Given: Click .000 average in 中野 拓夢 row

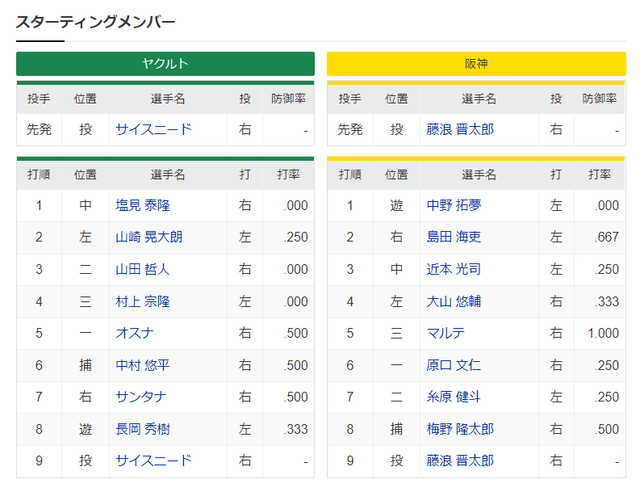Looking at the screenshot, I should tap(607, 205).
